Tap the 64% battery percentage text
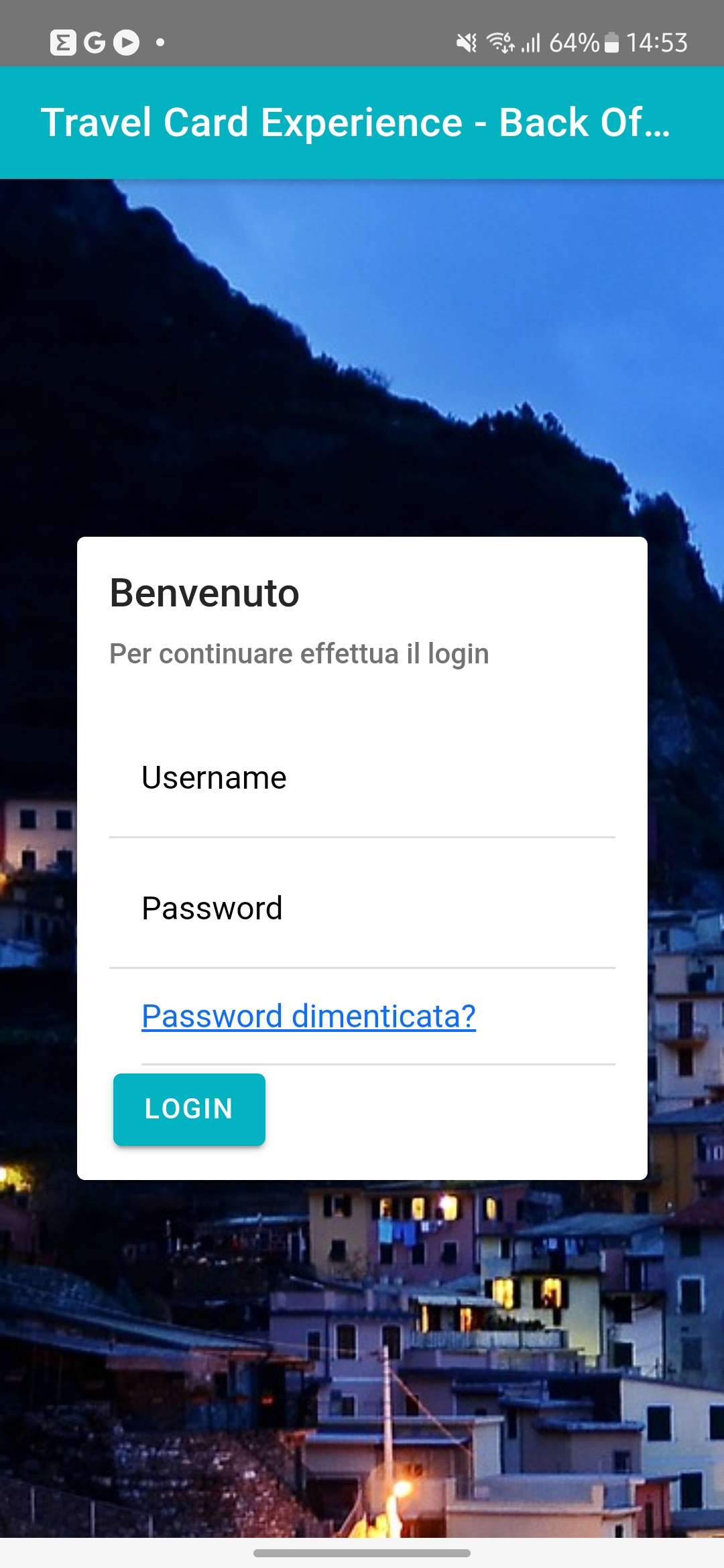724x1568 pixels. tap(574, 43)
